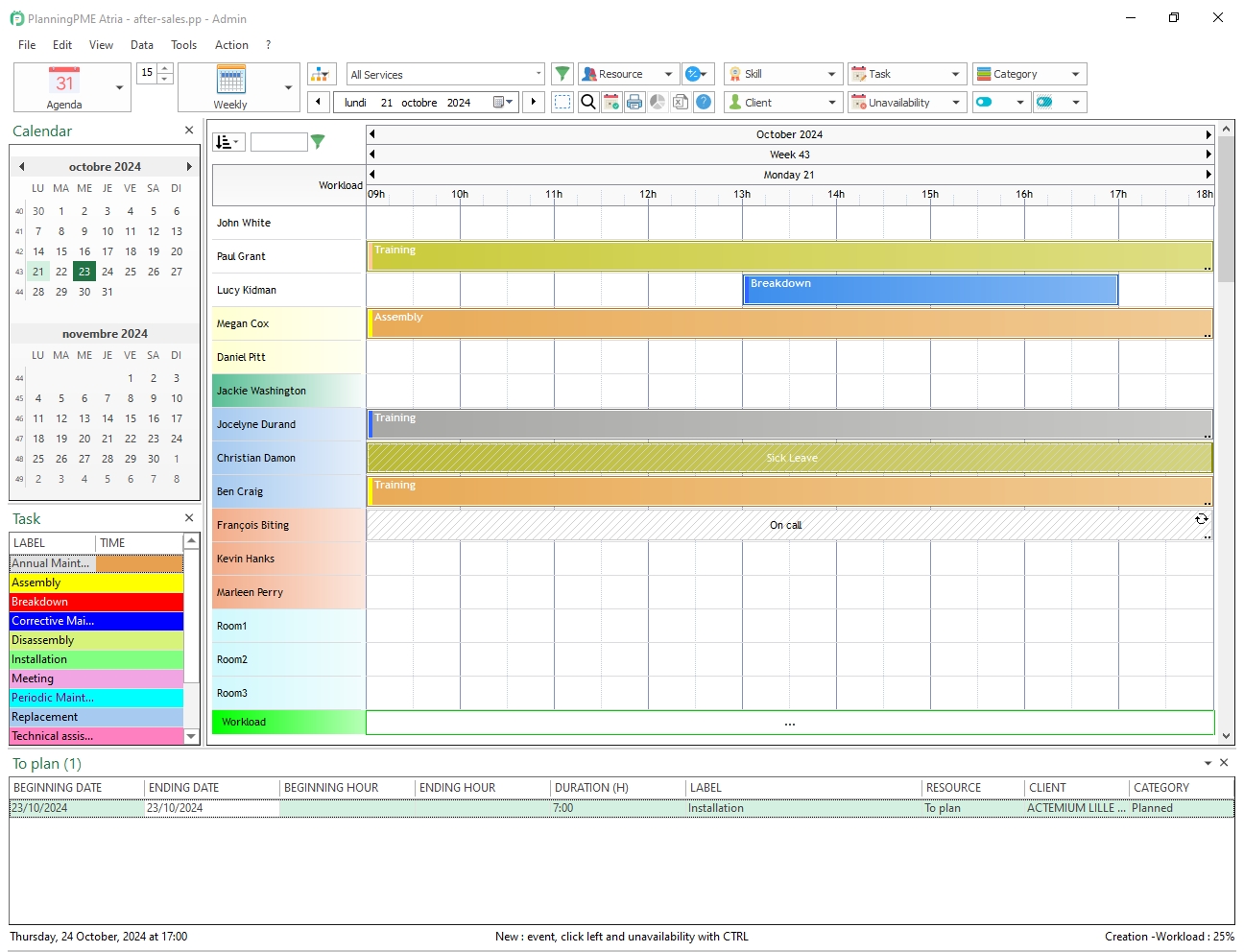Click the dashed rectangle selection icon
This screenshot has height=952, width=1244.
tap(562, 102)
